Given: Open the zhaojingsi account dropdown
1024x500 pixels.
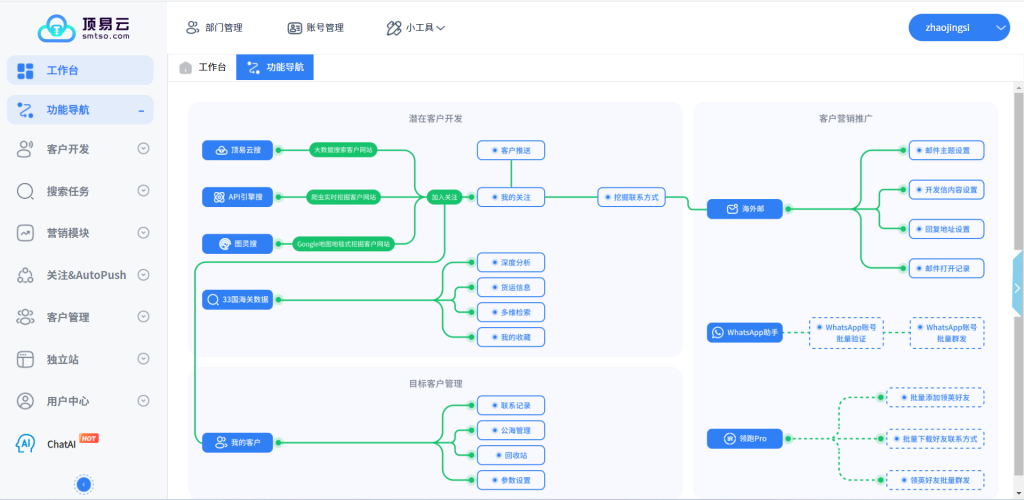Looking at the screenshot, I should pos(958,29).
